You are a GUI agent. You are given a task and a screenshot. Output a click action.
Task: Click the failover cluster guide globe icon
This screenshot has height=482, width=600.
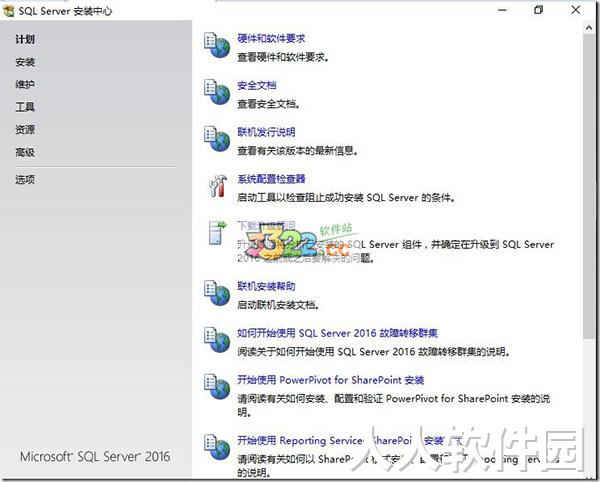point(217,340)
